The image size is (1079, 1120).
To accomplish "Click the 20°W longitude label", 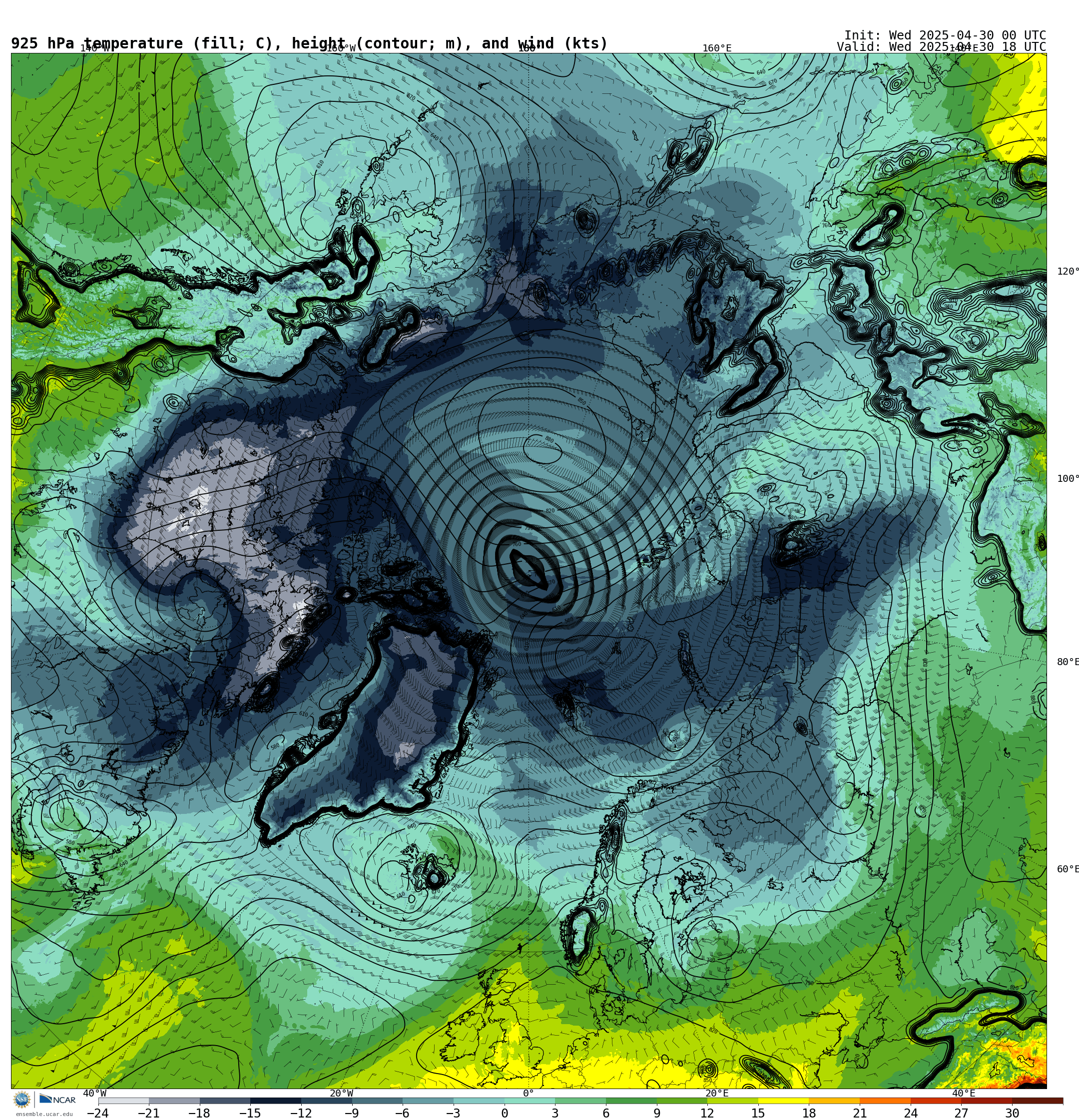I will point(341,1093).
